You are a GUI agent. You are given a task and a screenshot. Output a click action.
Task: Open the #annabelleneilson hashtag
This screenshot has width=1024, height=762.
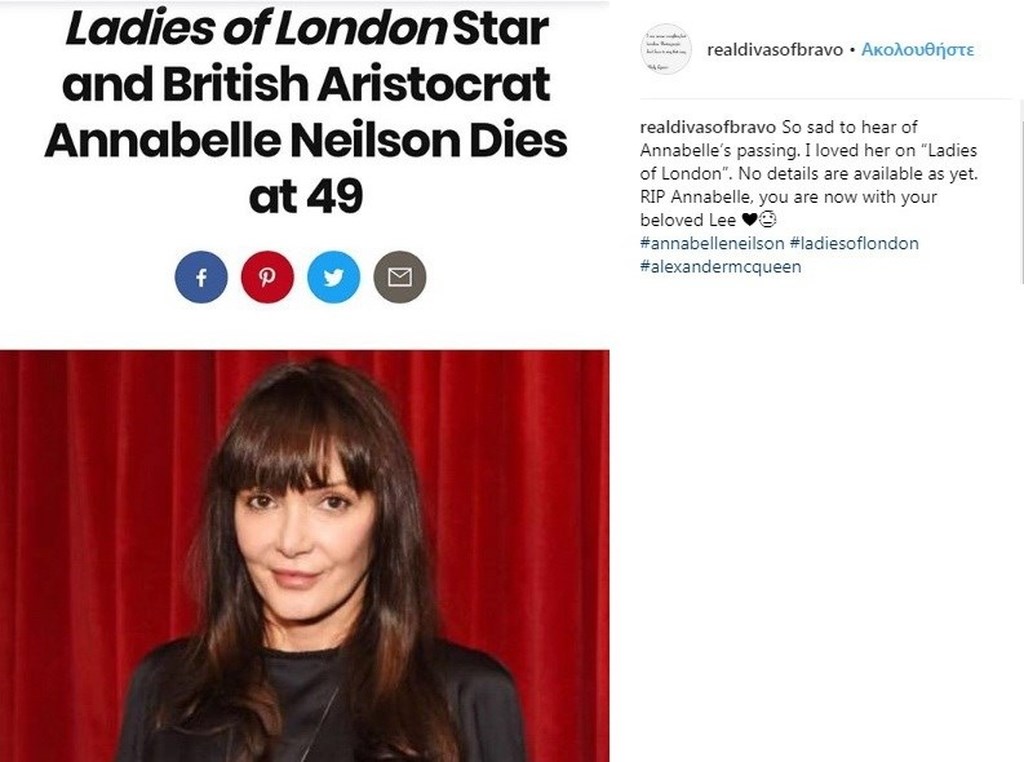(712, 243)
